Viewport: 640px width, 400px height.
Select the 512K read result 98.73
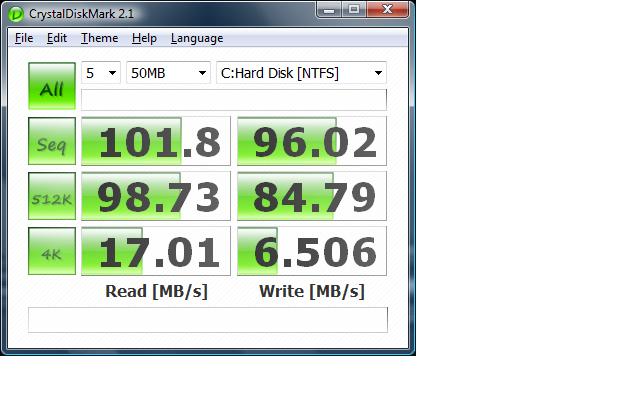pos(156,196)
